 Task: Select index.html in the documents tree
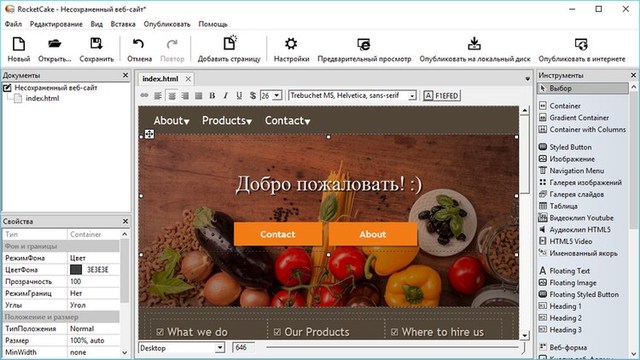coord(42,98)
